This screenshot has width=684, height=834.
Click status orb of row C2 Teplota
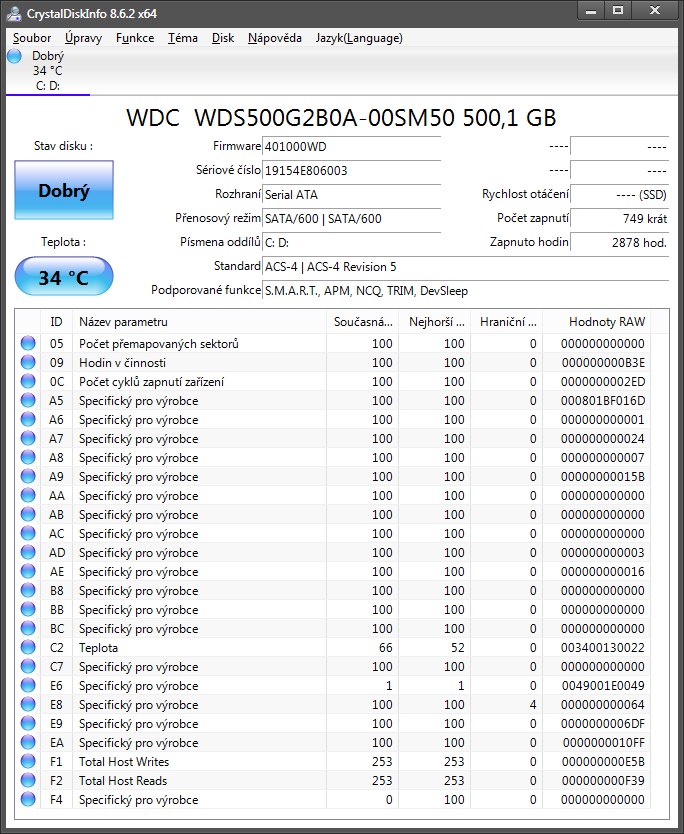pos(28,647)
